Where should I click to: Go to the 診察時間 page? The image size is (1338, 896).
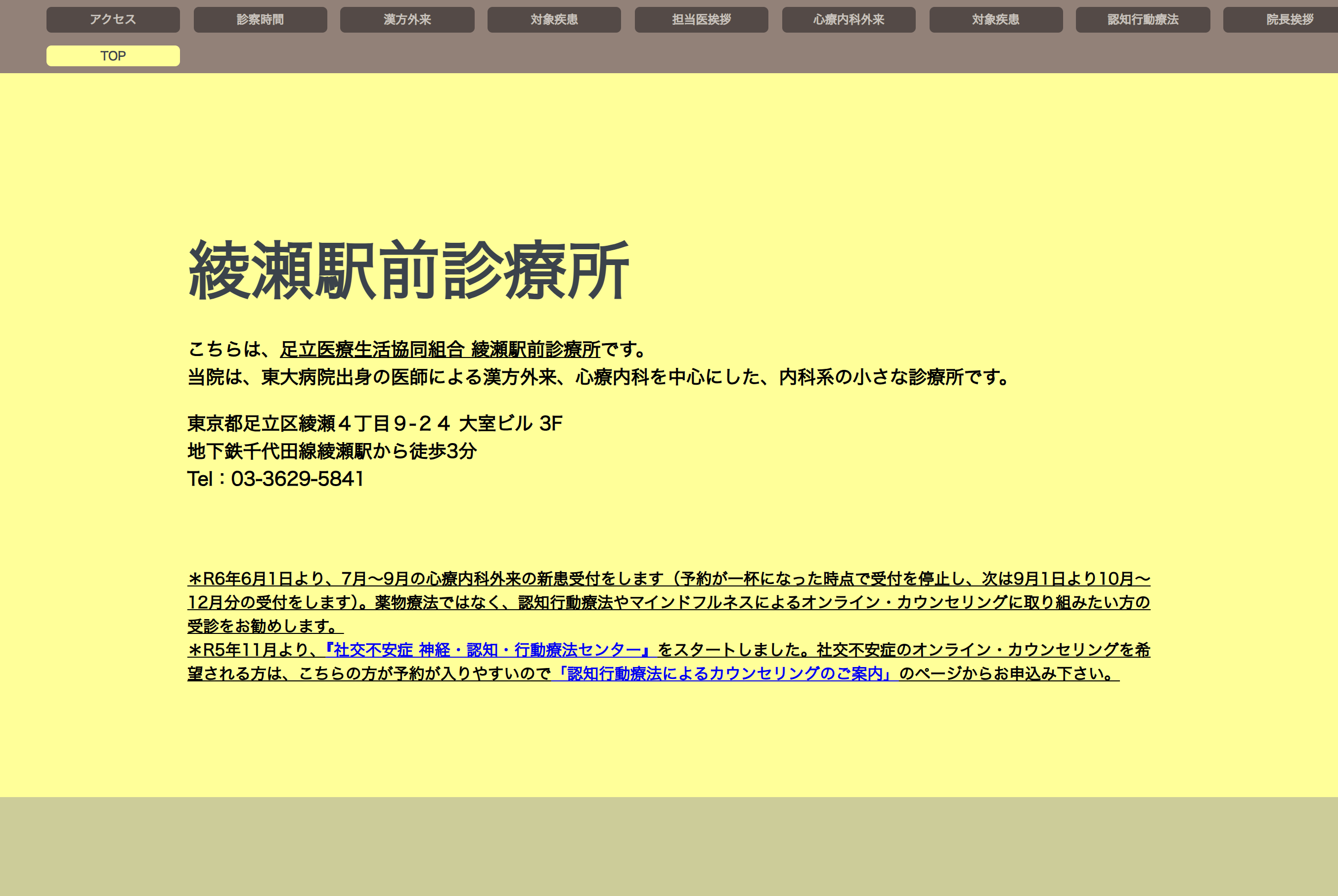(261, 19)
